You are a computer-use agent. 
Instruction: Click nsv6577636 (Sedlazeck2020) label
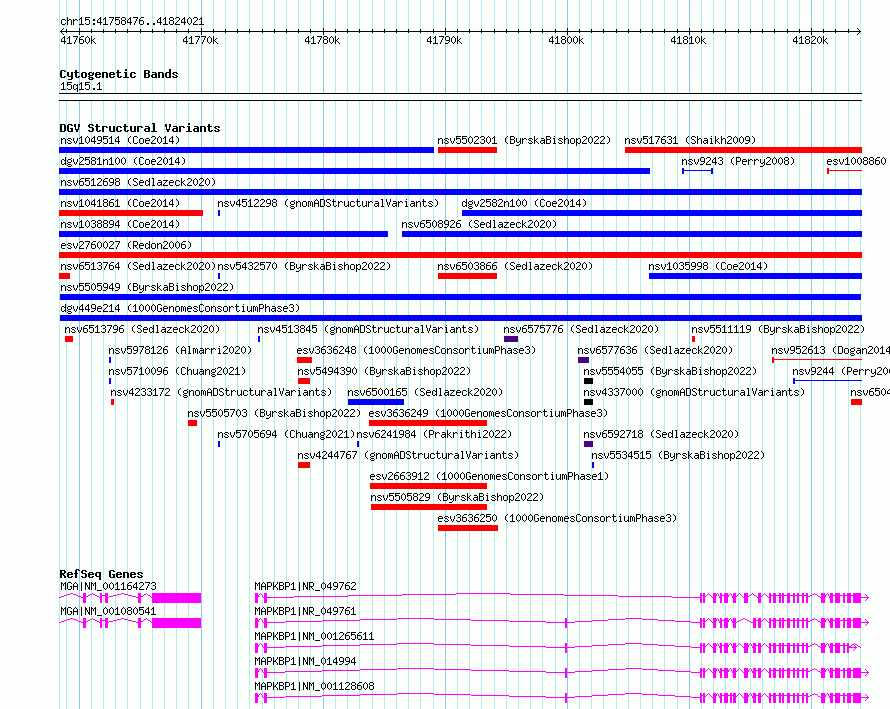(x=655, y=350)
